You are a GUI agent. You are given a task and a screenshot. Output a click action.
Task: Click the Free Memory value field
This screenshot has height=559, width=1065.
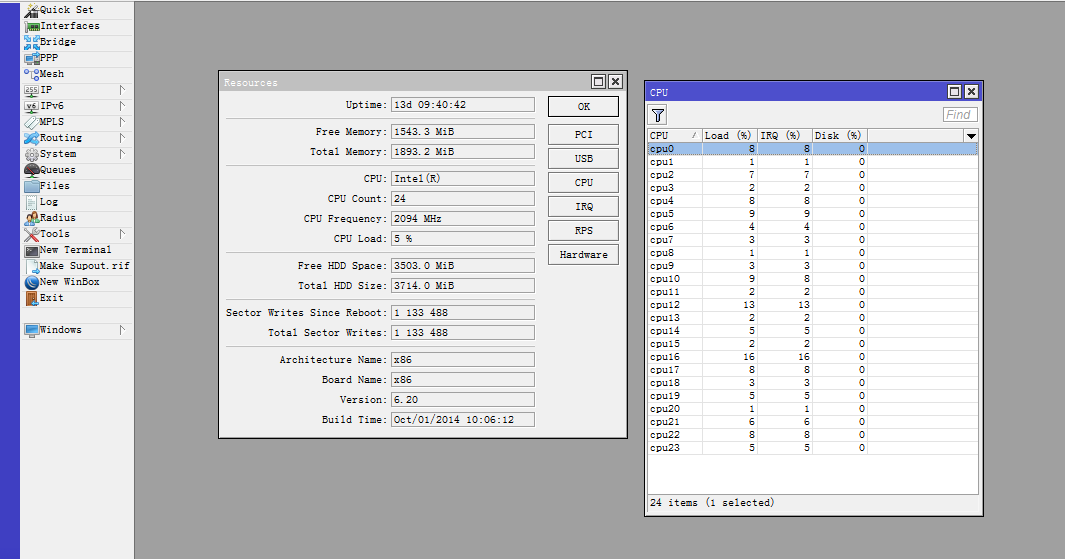point(463,132)
